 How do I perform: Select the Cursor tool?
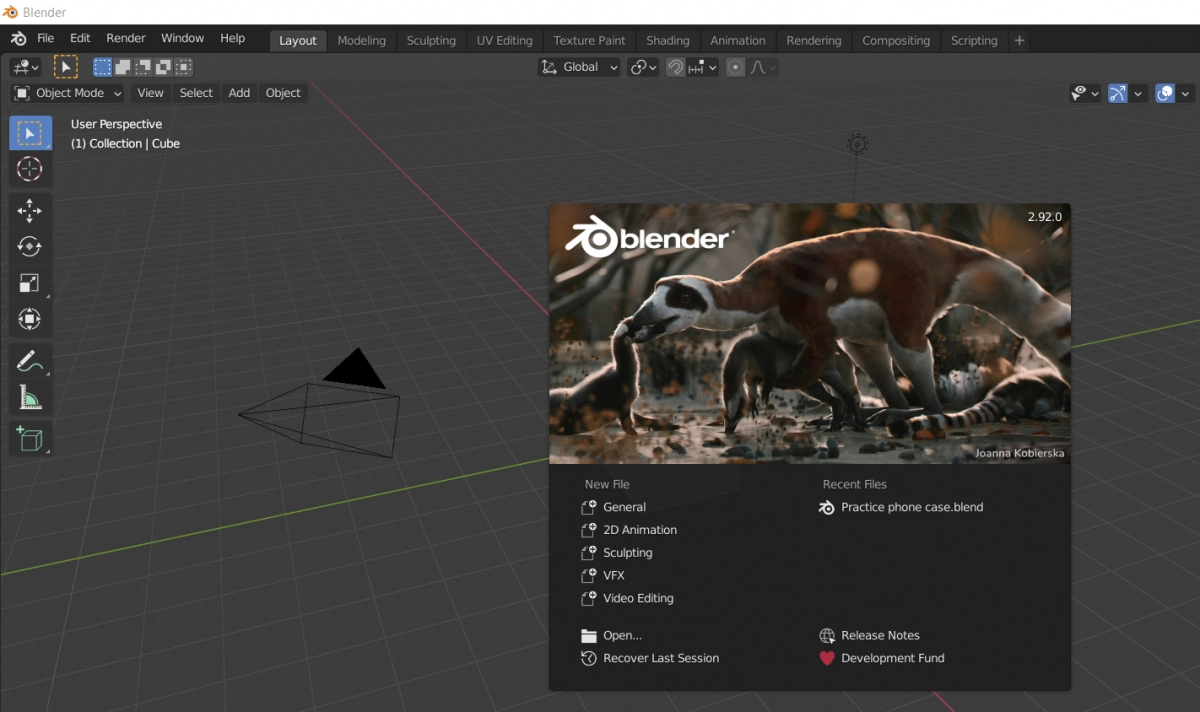point(30,168)
